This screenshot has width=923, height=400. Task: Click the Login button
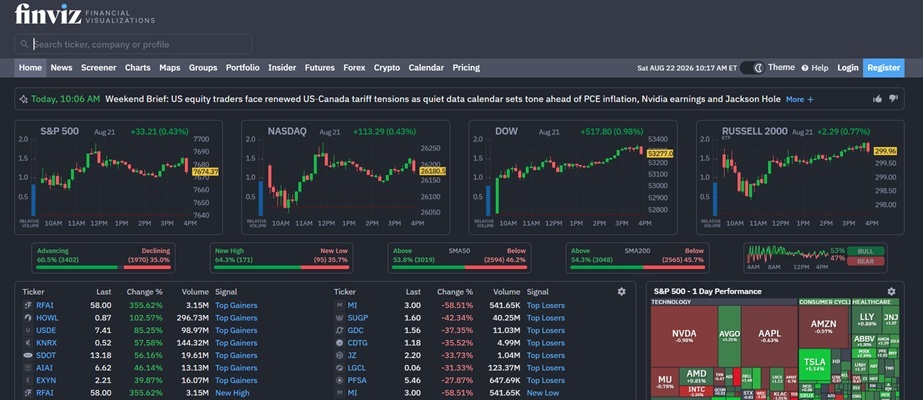848,68
